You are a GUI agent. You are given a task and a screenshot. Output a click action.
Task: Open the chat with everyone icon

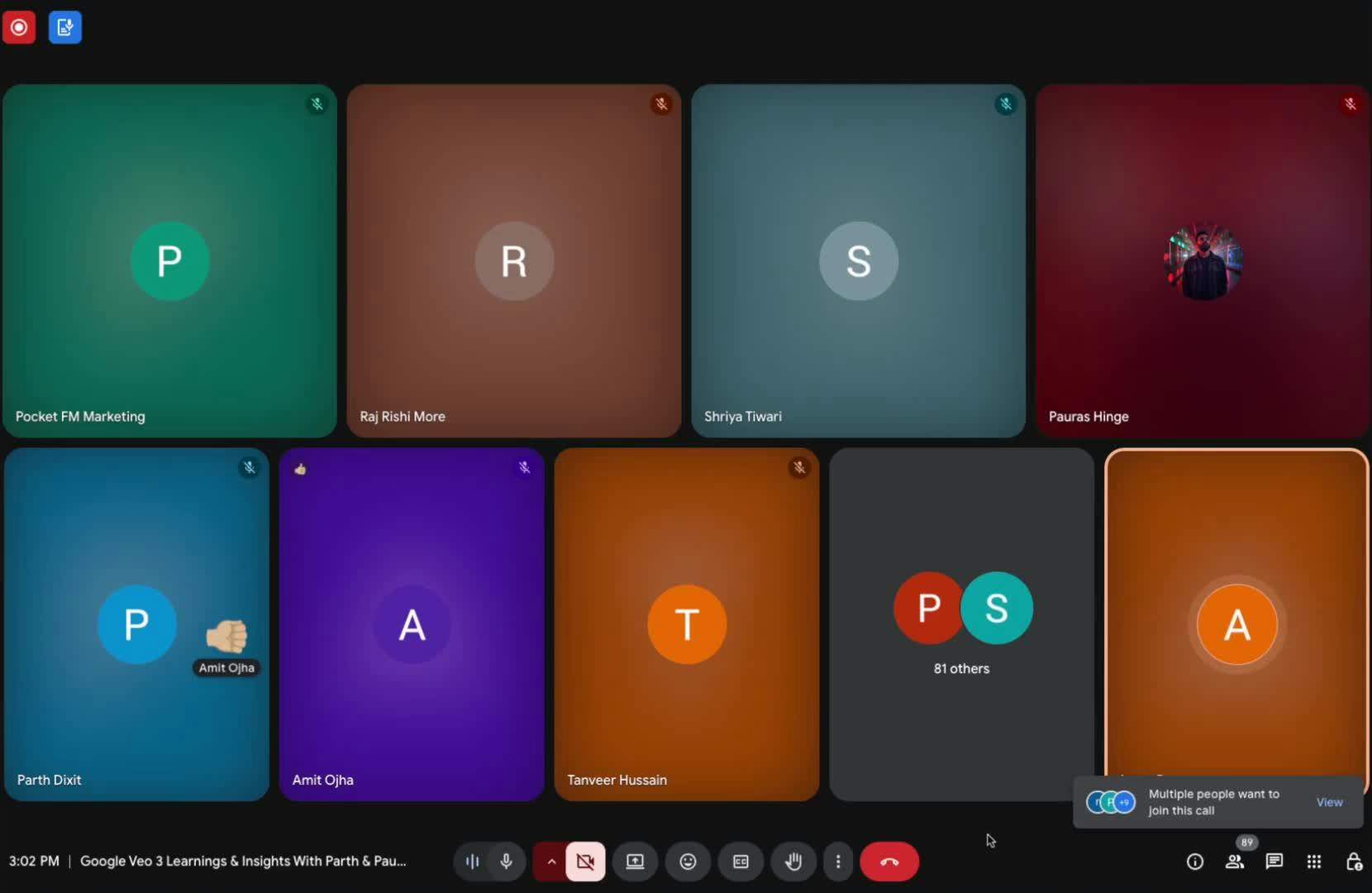[x=1274, y=862]
